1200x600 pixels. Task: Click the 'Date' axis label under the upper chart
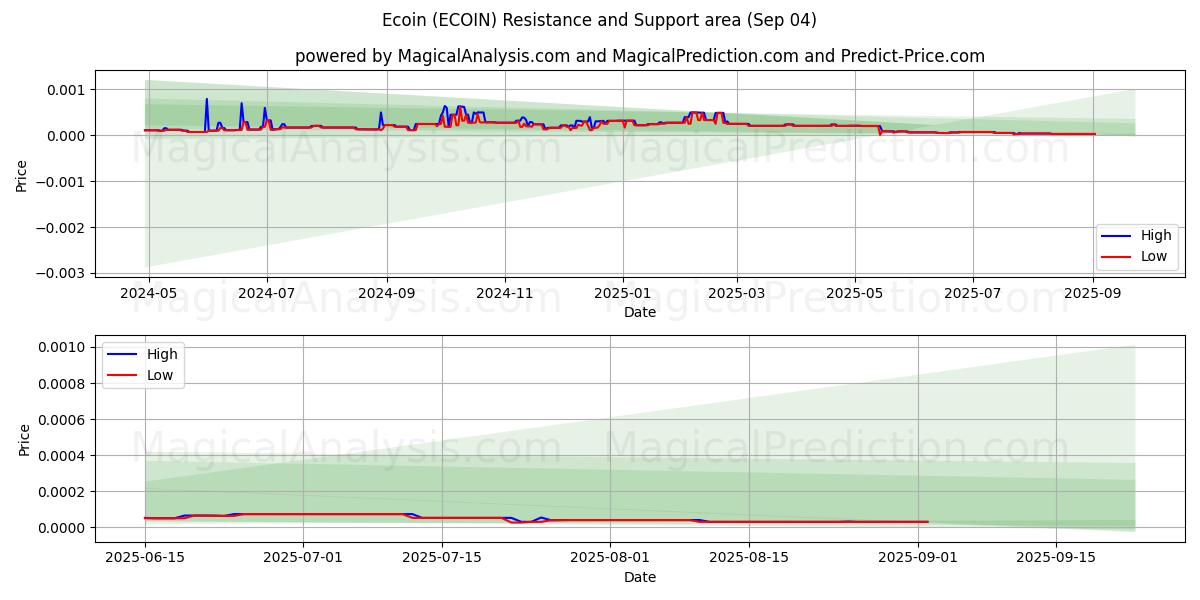pyautogui.click(x=640, y=312)
